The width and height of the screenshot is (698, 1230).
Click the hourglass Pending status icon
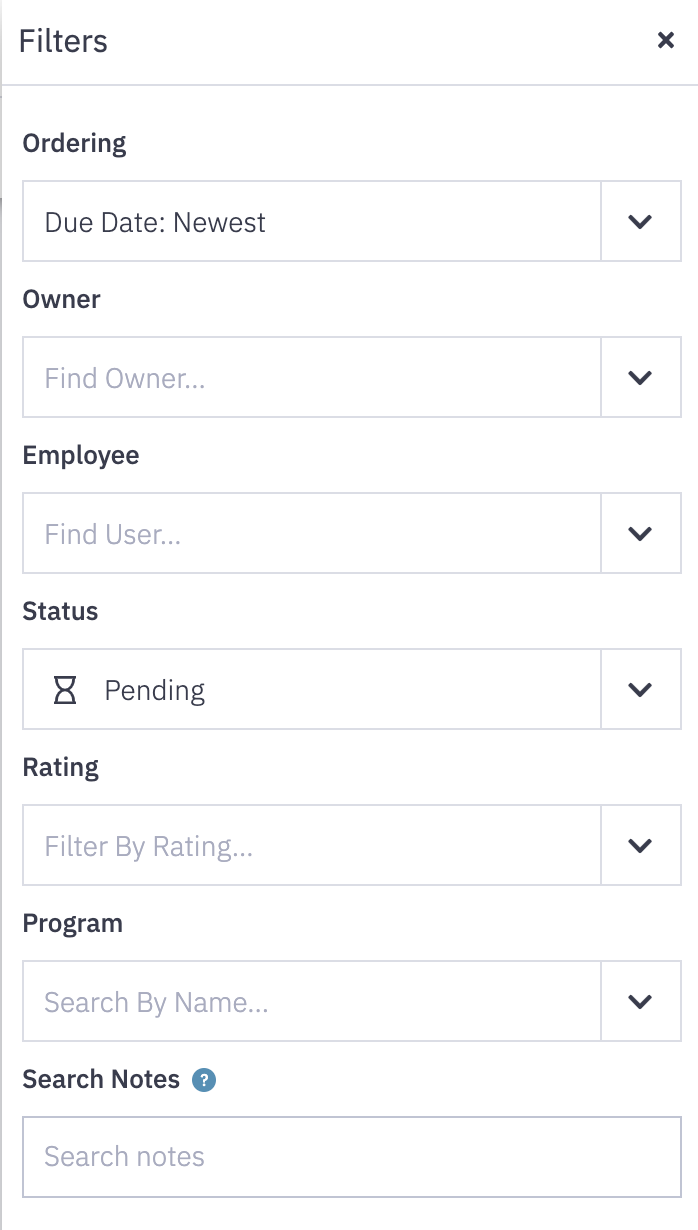pyautogui.click(x=65, y=690)
